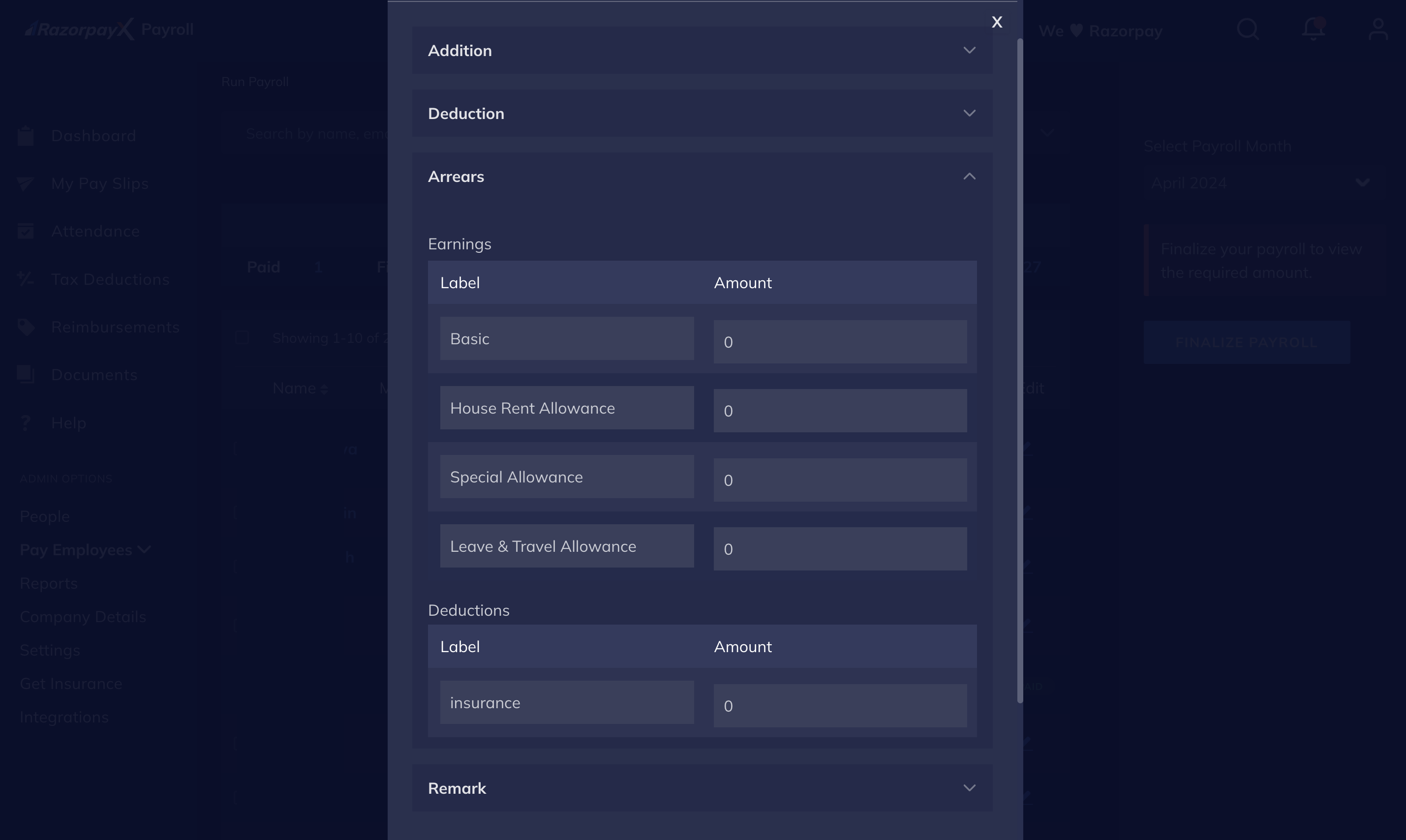This screenshot has width=1406, height=840.
Task: Close the modal with the X button
Action: (997, 22)
